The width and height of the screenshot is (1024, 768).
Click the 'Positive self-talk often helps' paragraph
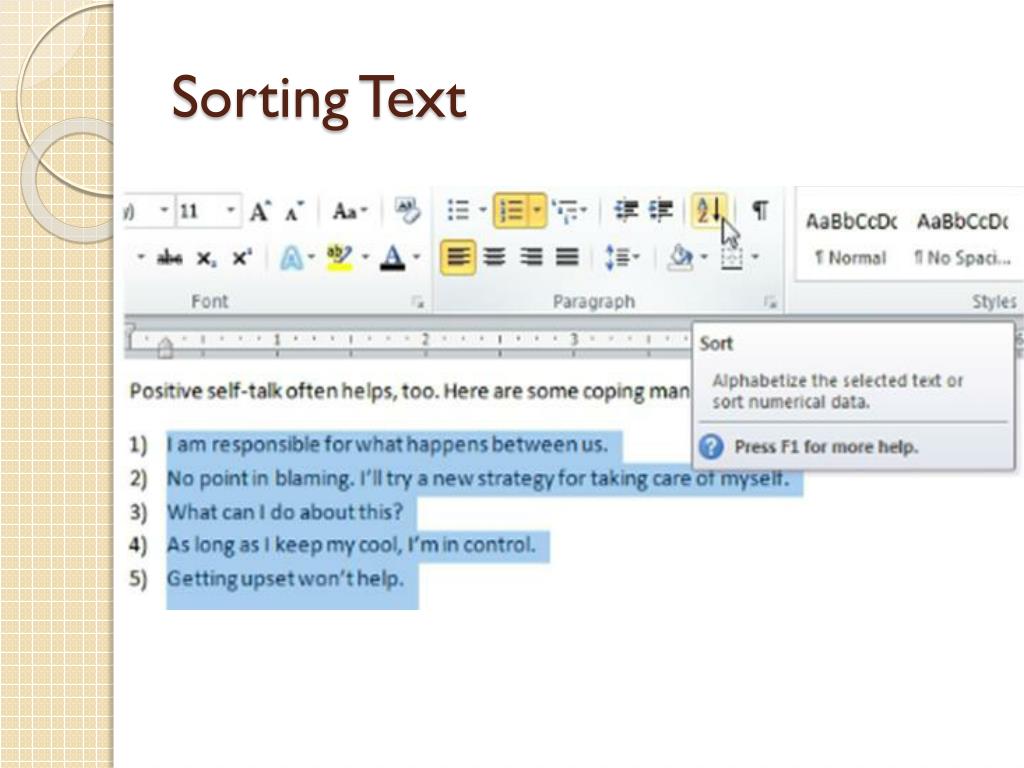(409, 391)
